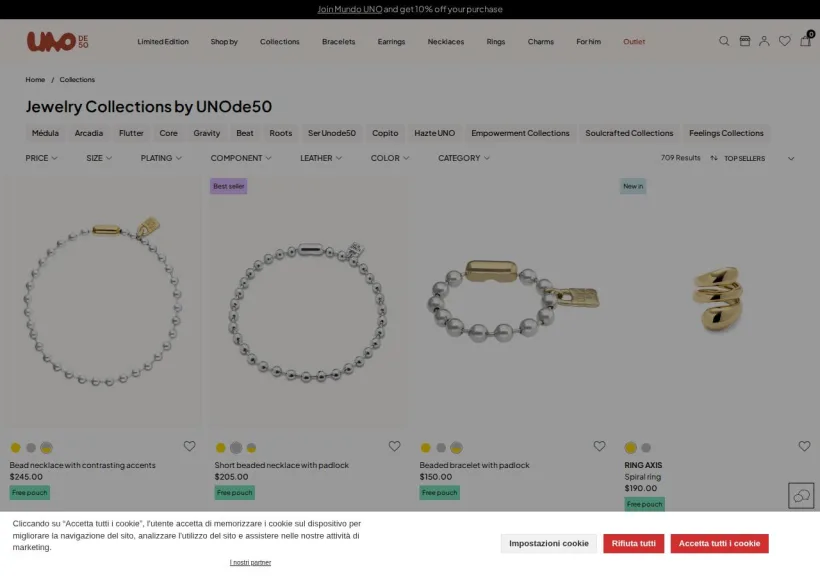View wishlist via header heart icon
The image size is (820, 577).
(784, 41)
